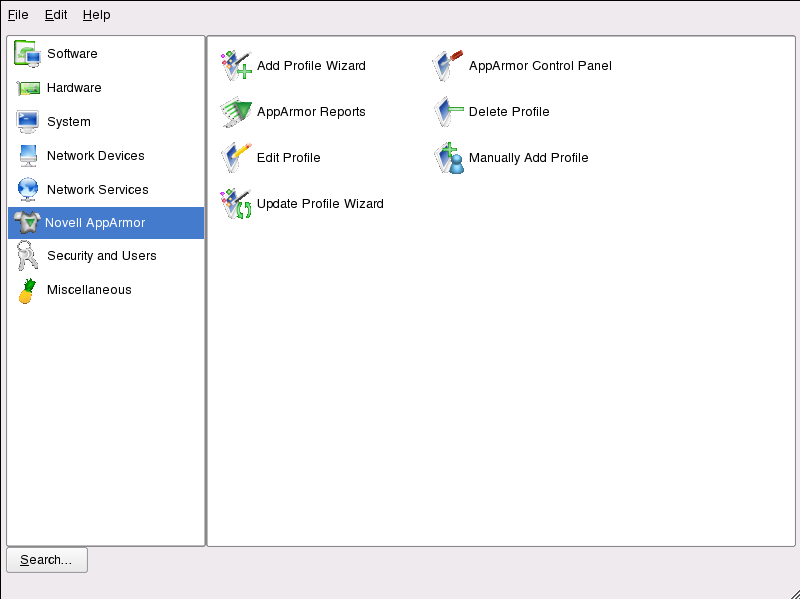Click the Delete Profile text label
The image size is (800, 599).
click(x=509, y=112)
